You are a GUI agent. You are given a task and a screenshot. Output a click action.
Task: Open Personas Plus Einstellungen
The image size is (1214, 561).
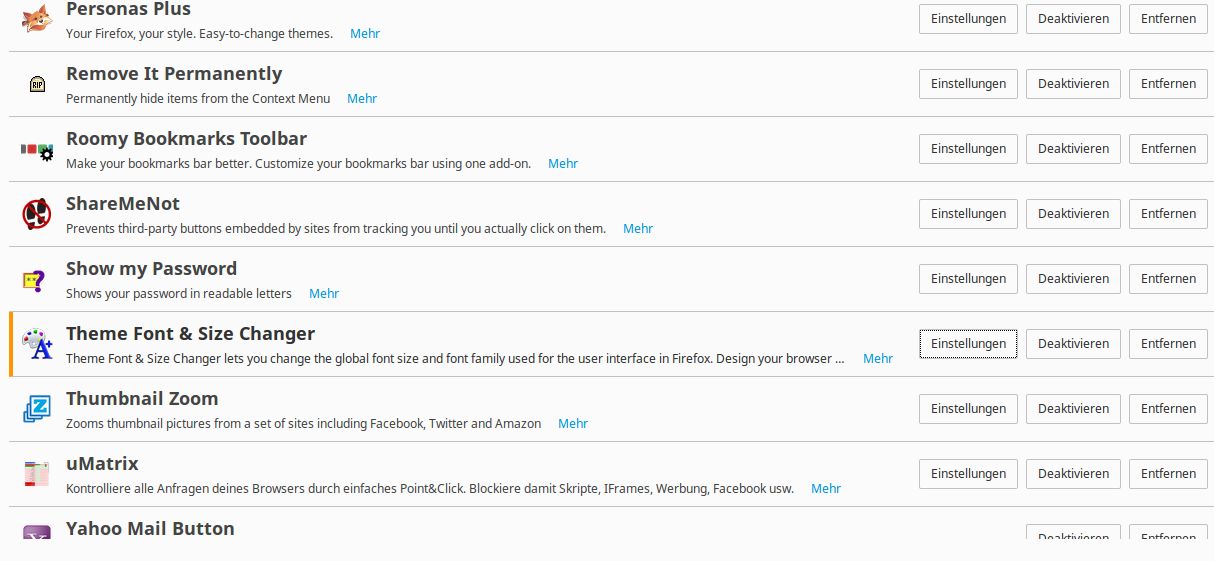click(x=968, y=19)
